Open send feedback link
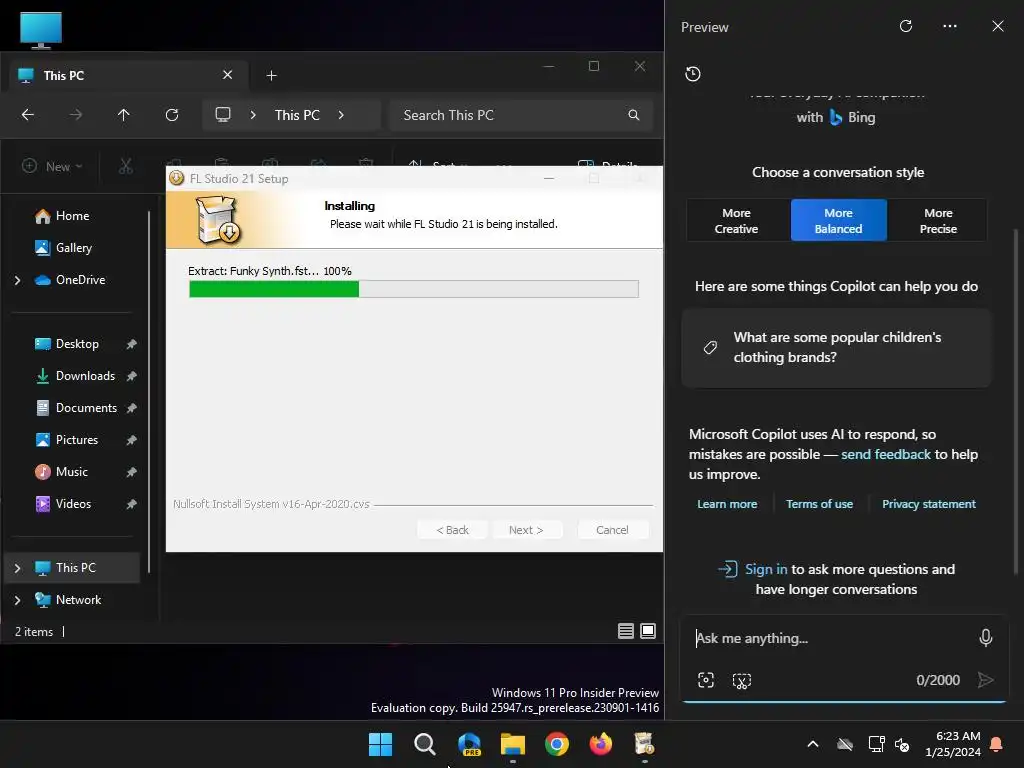The image size is (1024, 768). [886, 455]
